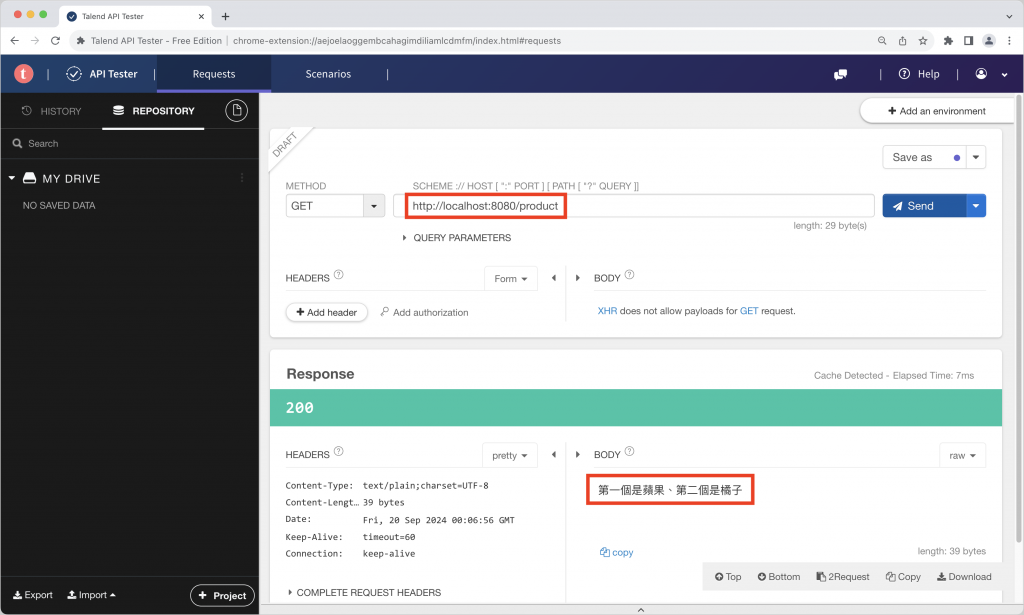1024x615 pixels.
Task: Open the browser zoom icon
Action: coord(882,40)
